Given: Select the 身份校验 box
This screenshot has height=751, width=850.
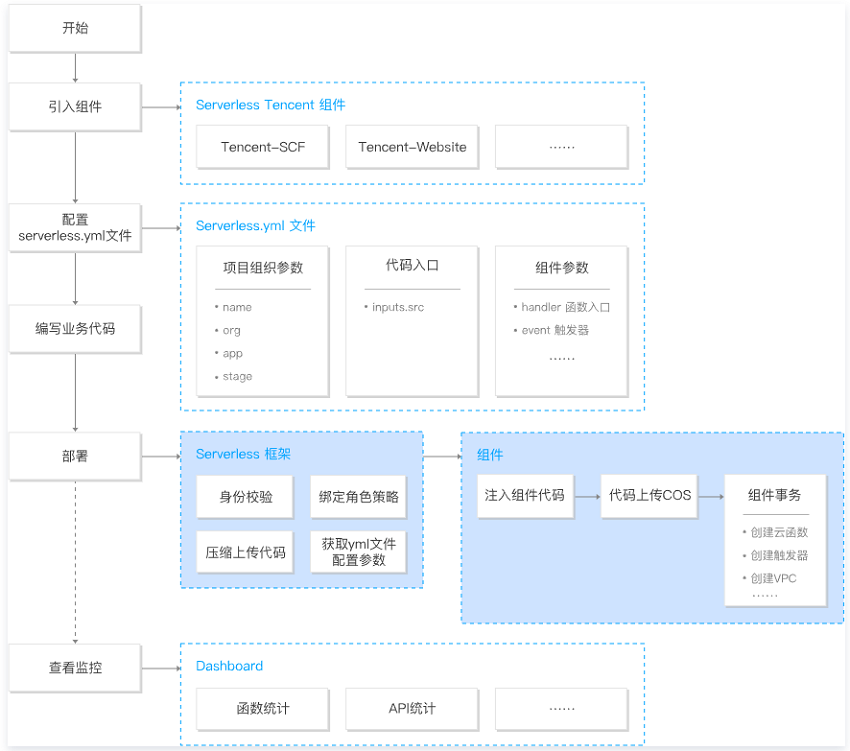Looking at the screenshot, I should 245,497.
